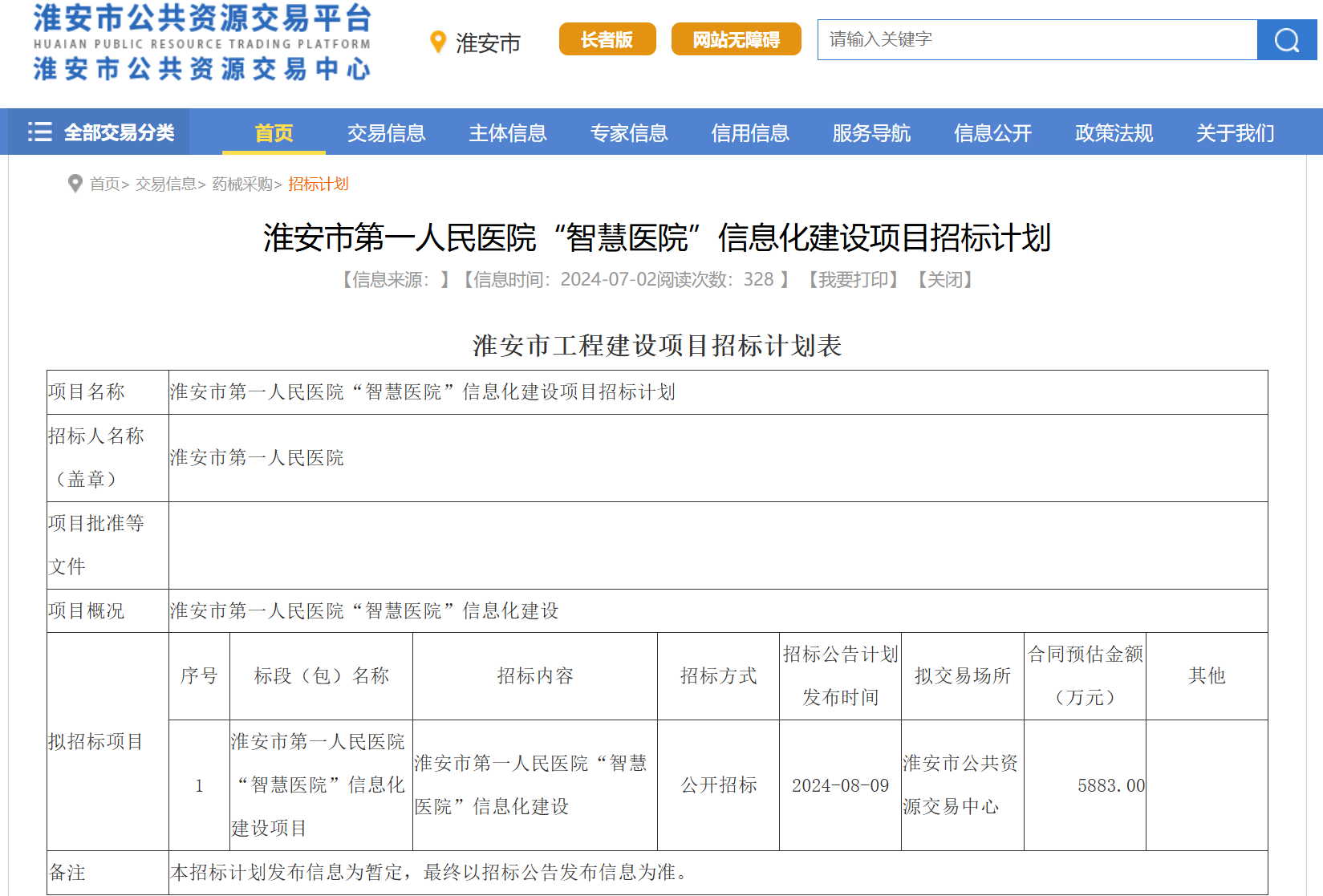The image size is (1323, 896).
Task: Enable 网站无障碍 accessibility mode
Action: (x=736, y=39)
